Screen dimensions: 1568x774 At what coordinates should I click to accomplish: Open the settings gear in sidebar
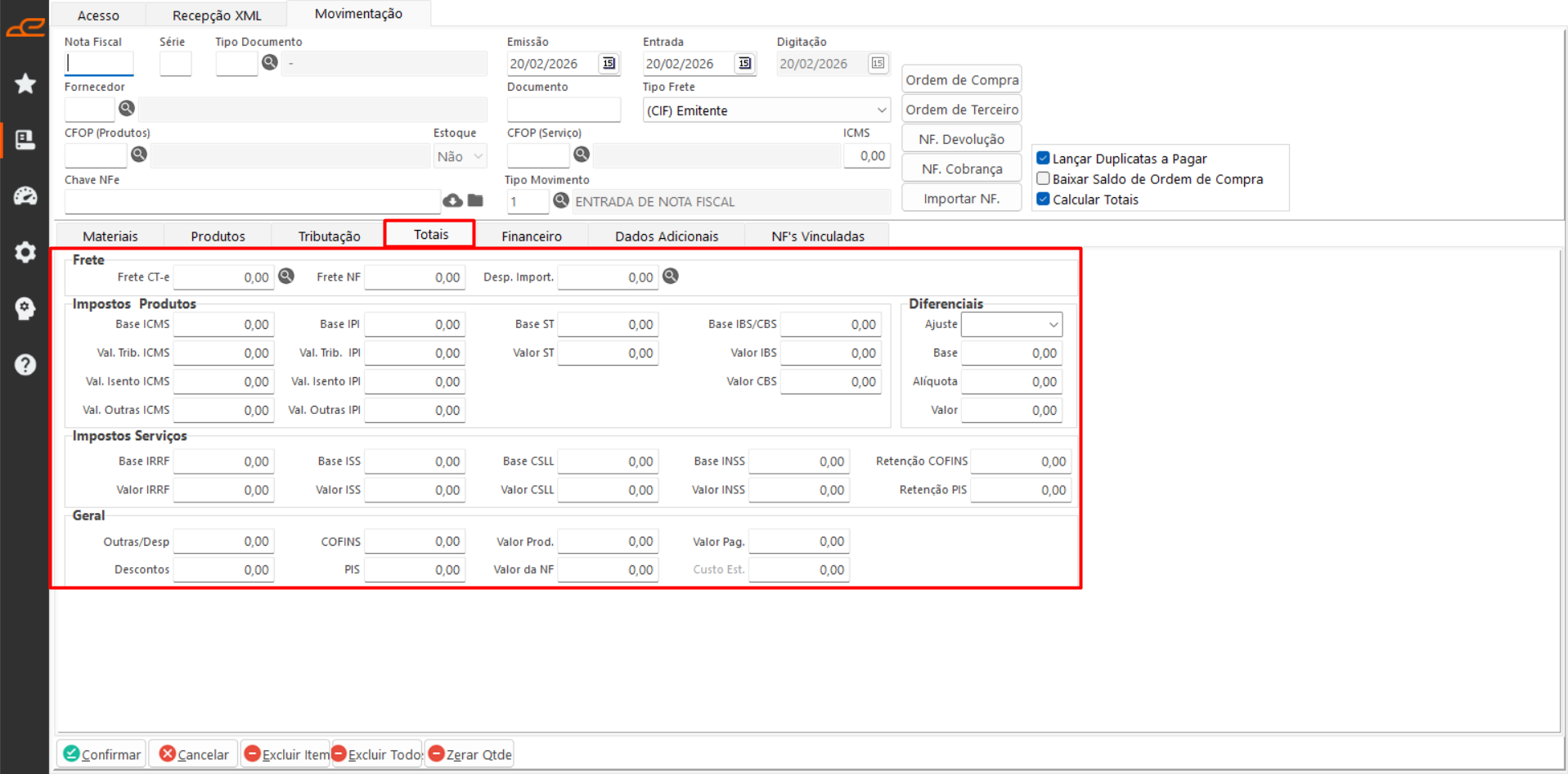pyautogui.click(x=25, y=252)
